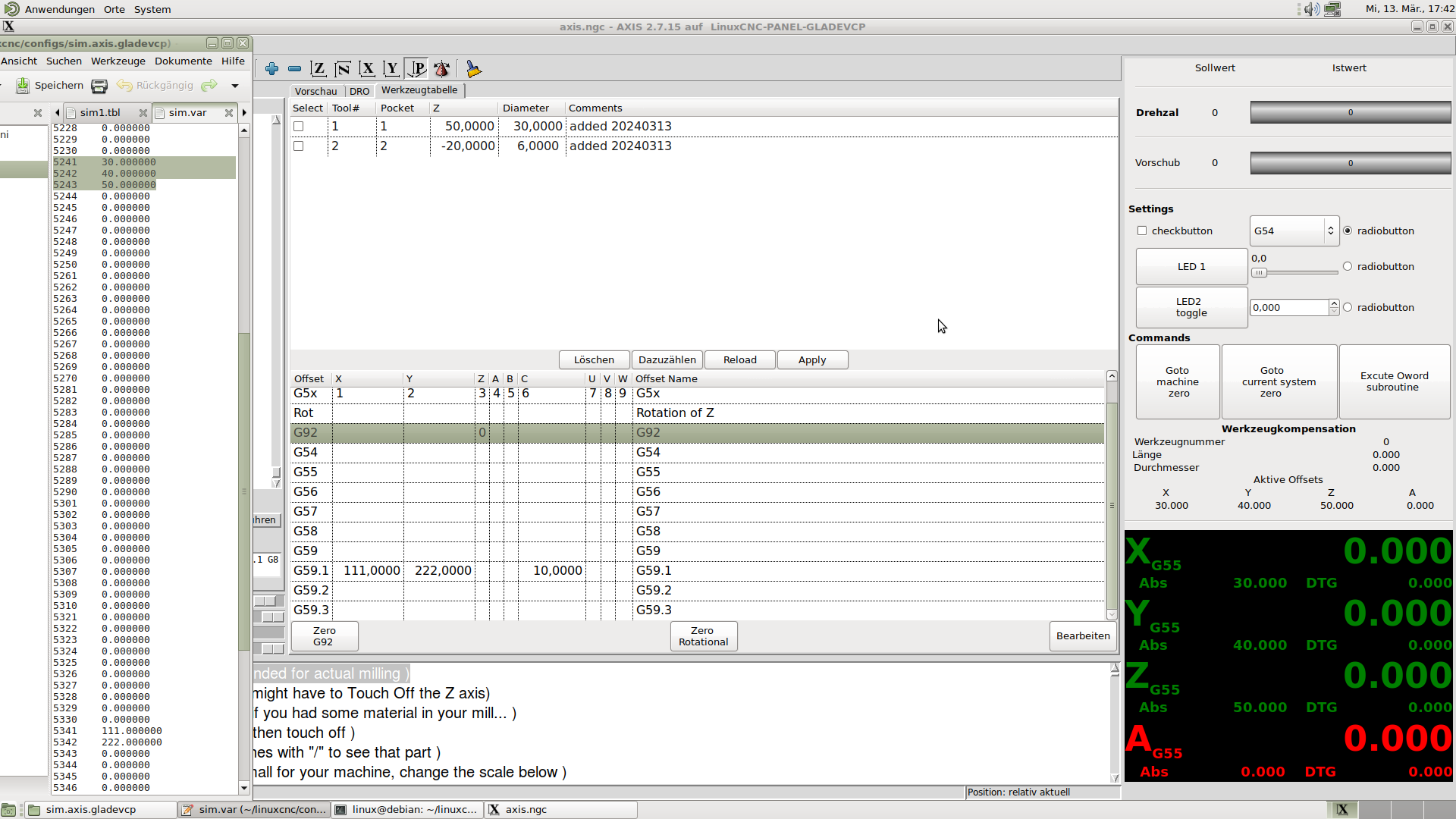Click Goto current system zero button
This screenshot has height=819, width=1456.
click(x=1279, y=382)
